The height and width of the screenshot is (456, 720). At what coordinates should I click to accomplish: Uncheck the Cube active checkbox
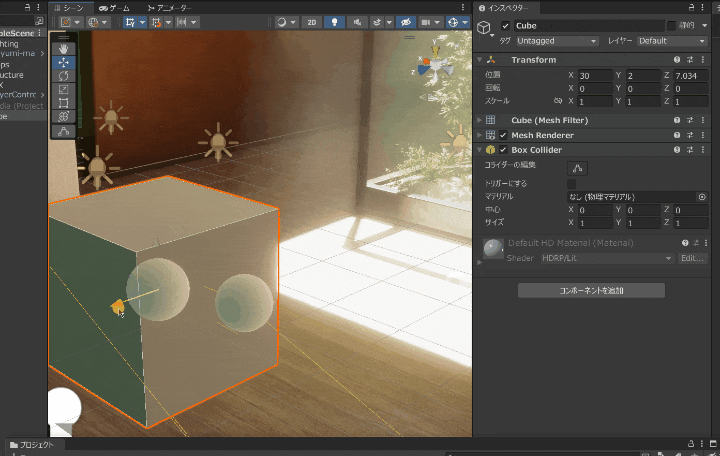coord(505,26)
